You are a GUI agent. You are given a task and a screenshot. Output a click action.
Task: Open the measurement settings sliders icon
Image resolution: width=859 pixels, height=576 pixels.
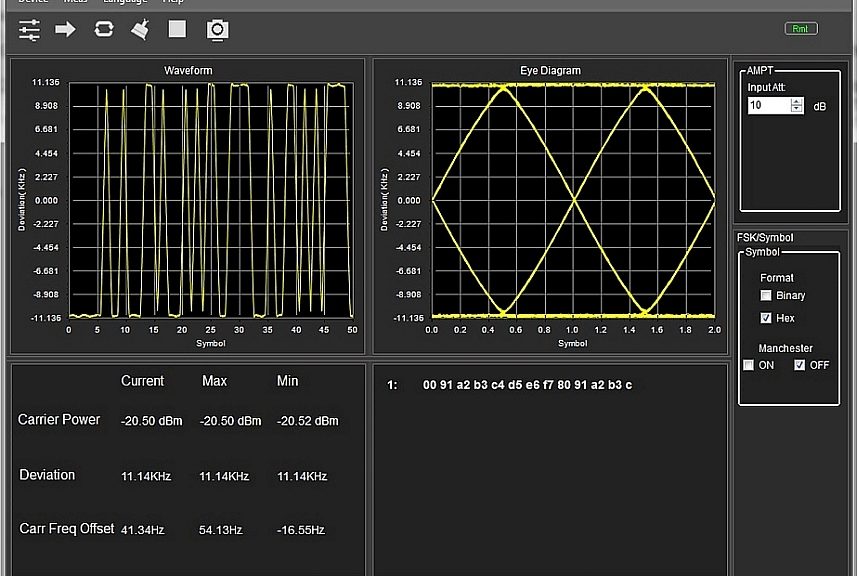[x=28, y=30]
